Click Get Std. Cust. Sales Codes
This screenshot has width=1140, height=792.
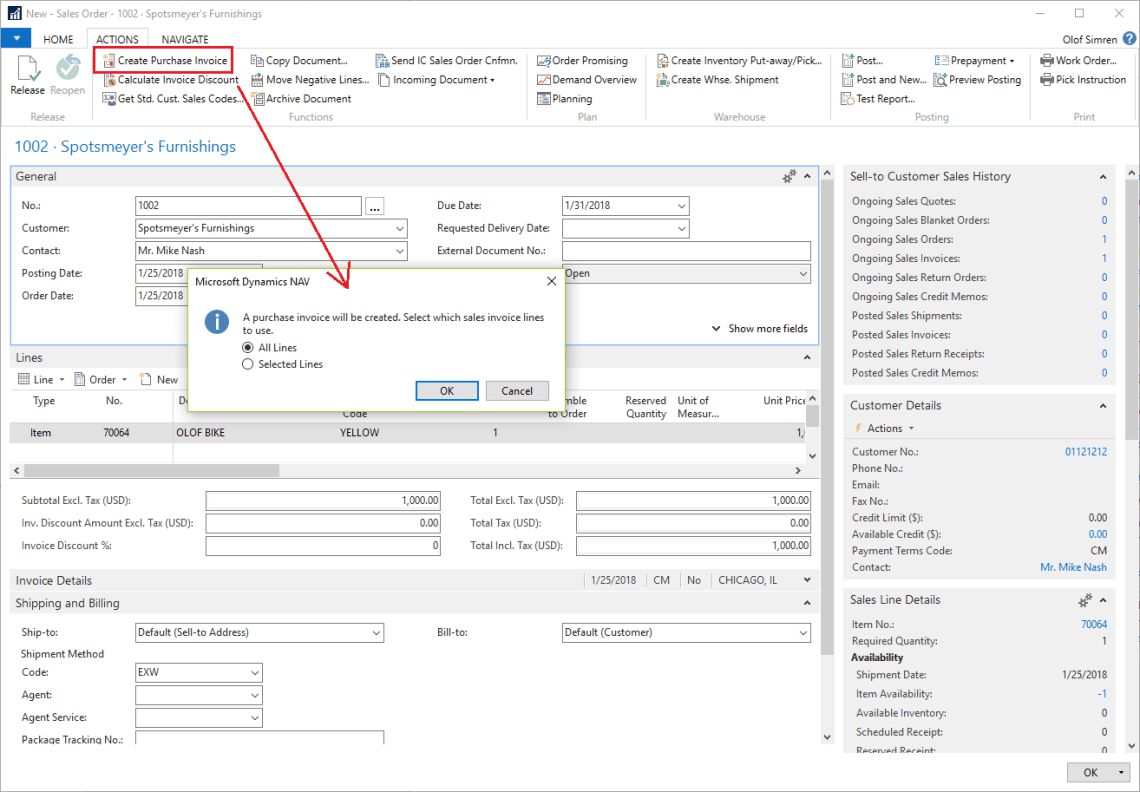point(173,98)
